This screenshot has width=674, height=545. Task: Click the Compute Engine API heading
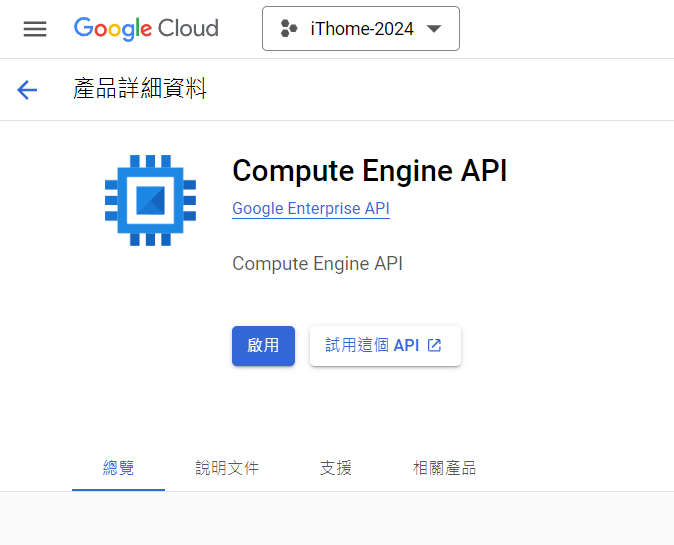pyautogui.click(x=370, y=171)
